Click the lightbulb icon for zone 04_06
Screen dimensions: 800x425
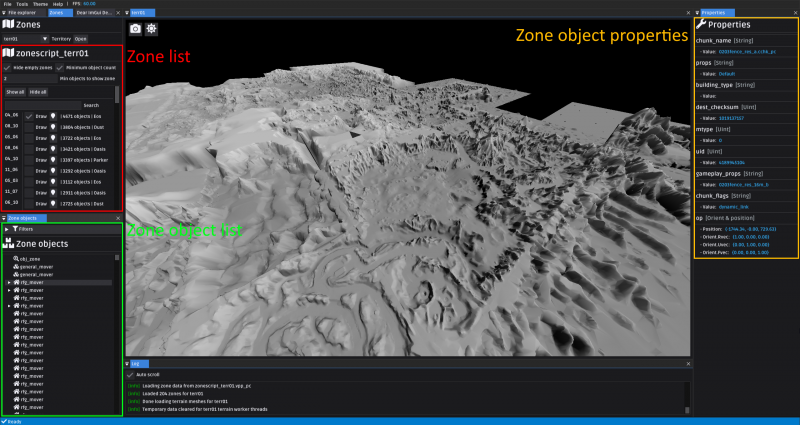click(53, 116)
